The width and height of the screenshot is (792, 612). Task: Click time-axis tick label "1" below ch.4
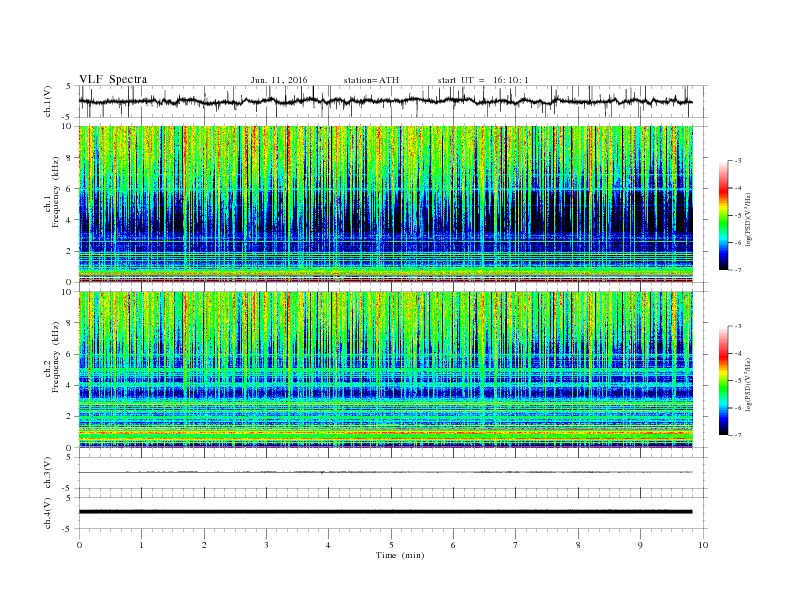tap(141, 545)
